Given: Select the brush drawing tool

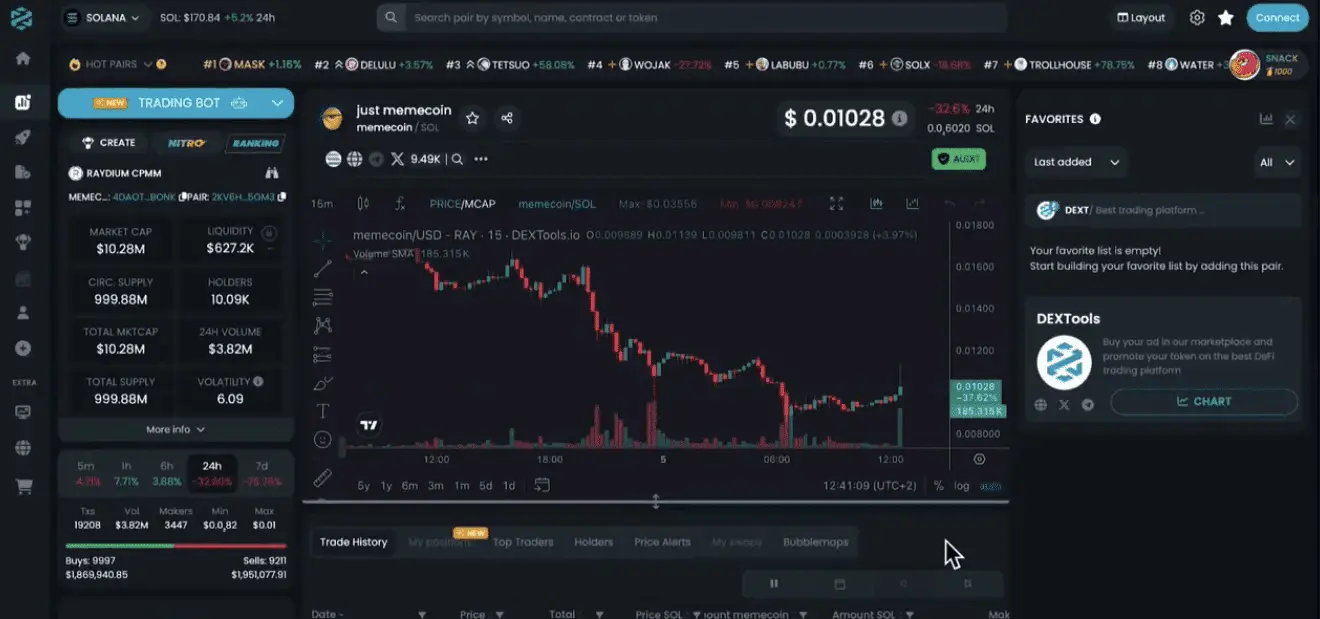Looking at the screenshot, I should (323, 383).
